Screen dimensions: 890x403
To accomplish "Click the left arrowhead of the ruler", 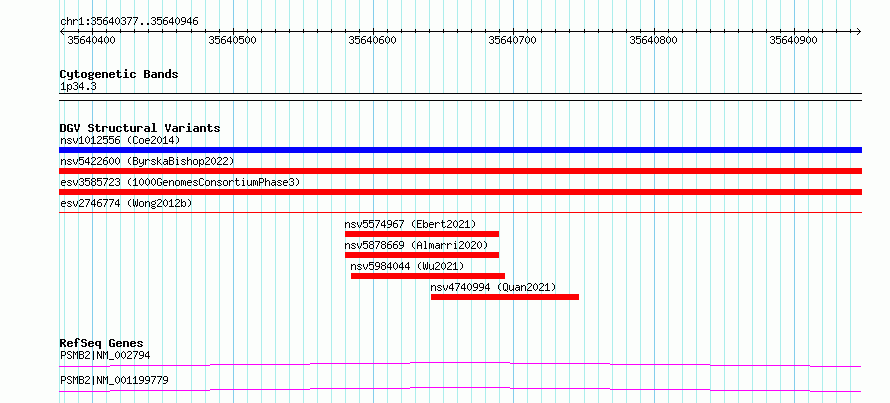I will [x=63, y=31].
